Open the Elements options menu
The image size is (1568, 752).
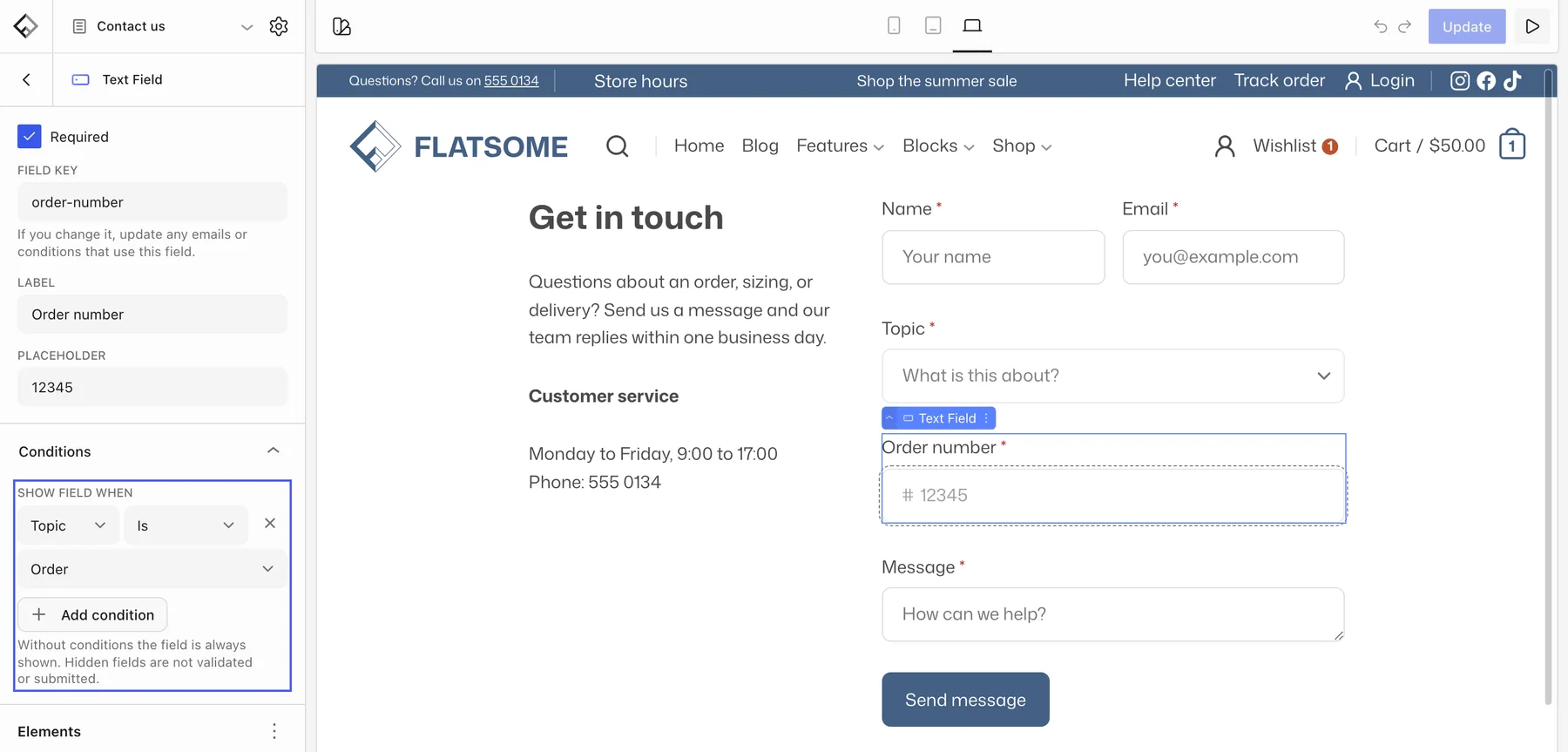[274, 731]
